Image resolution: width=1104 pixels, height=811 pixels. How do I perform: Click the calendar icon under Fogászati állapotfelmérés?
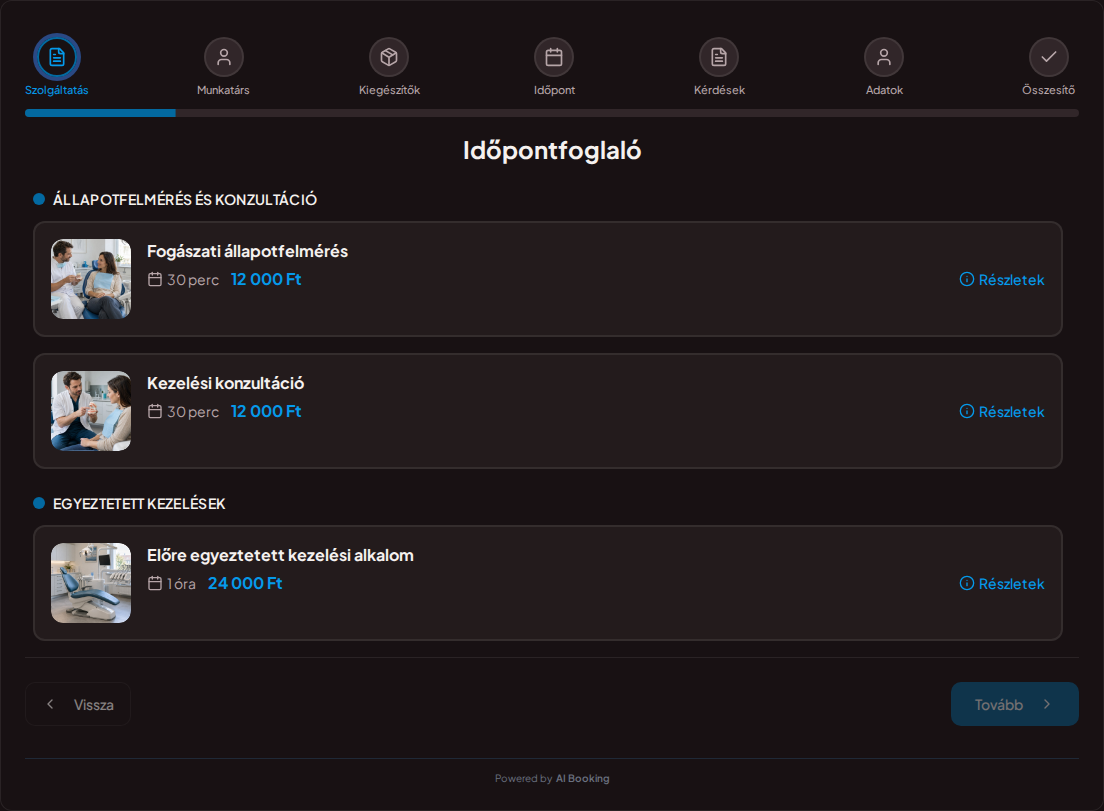coord(155,279)
